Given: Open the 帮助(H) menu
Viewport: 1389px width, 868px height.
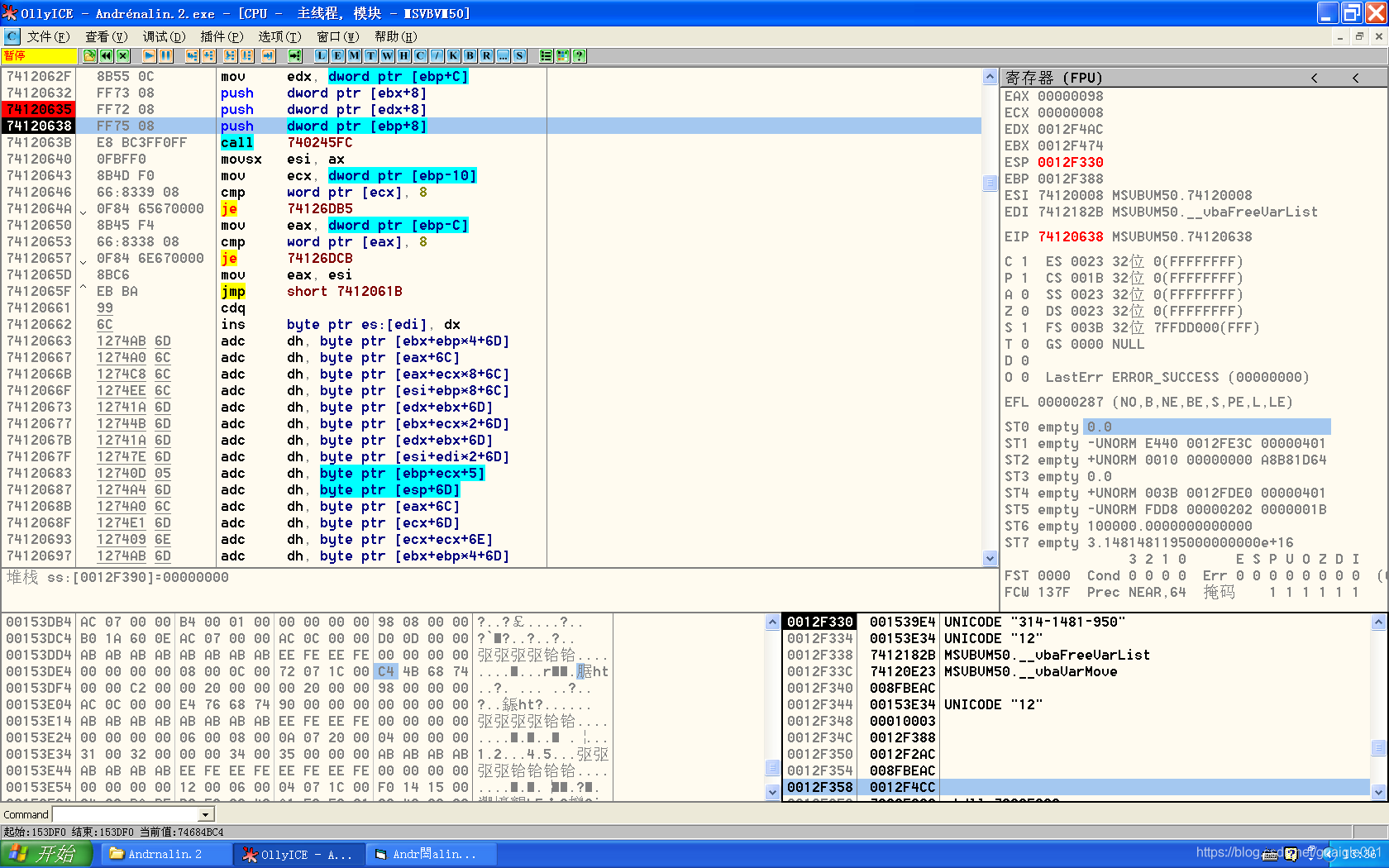Looking at the screenshot, I should (x=395, y=36).
